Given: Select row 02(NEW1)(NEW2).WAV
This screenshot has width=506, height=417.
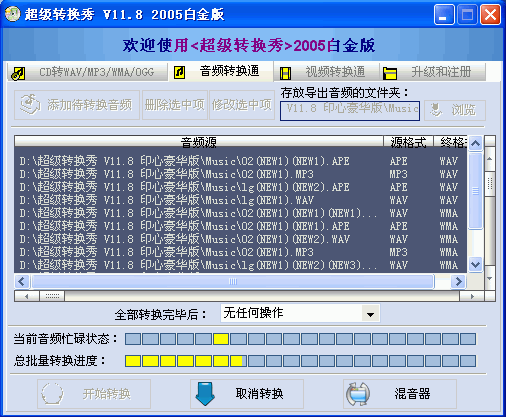Looking at the screenshot, I should pyautogui.click(x=241, y=239).
